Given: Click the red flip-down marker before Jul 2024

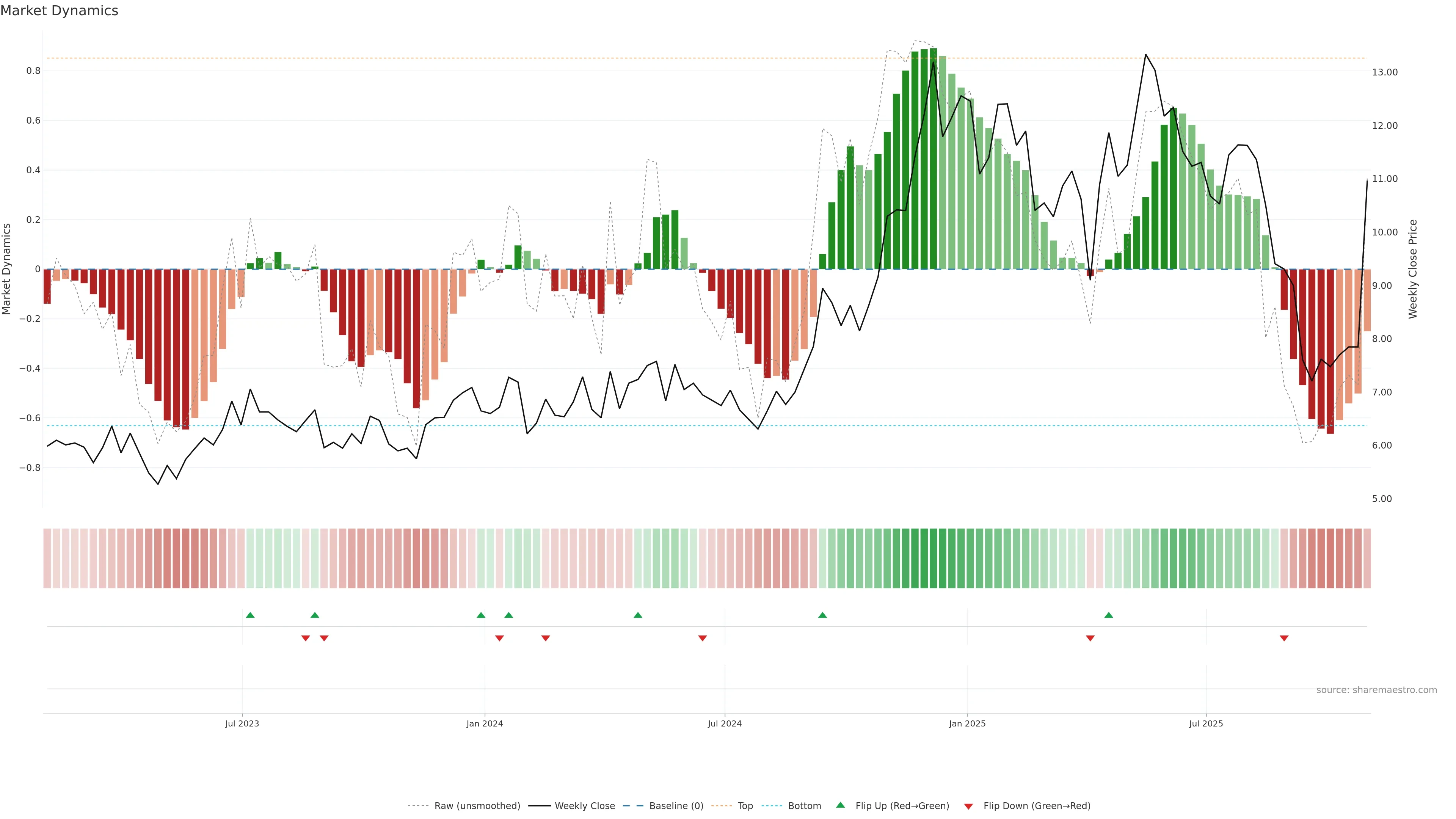Looking at the screenshot, I should (703, 638).
